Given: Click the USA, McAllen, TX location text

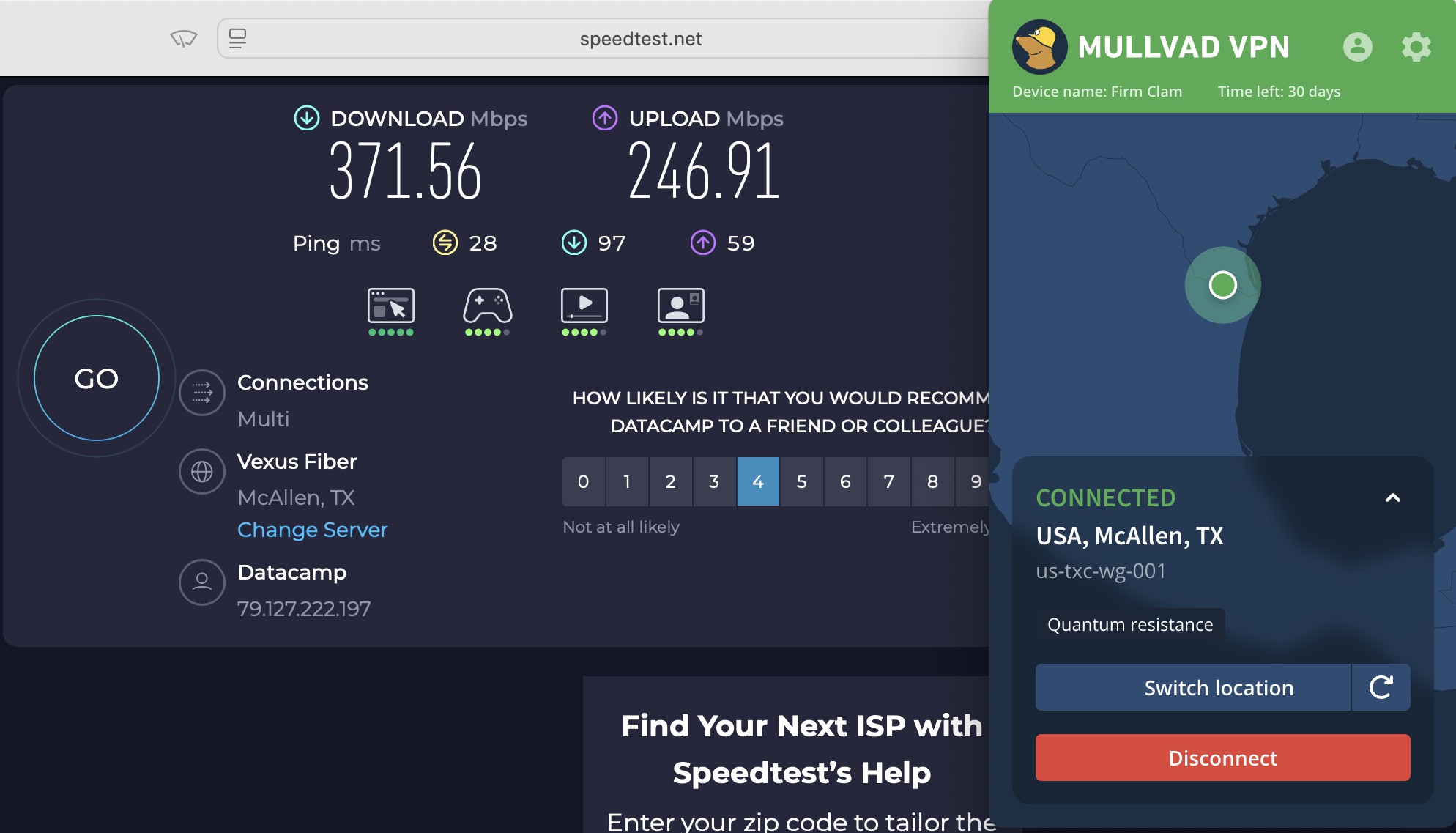Looking at the screenshot, I should click(1129, 536).
